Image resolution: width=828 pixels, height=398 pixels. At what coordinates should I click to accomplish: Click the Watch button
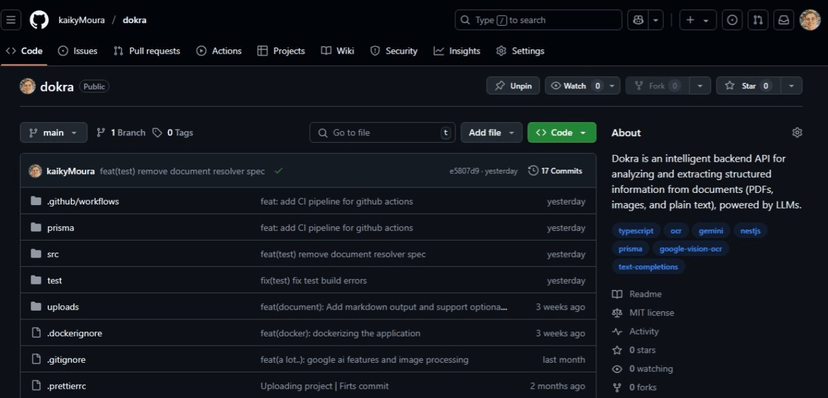(x=575, y=86)
